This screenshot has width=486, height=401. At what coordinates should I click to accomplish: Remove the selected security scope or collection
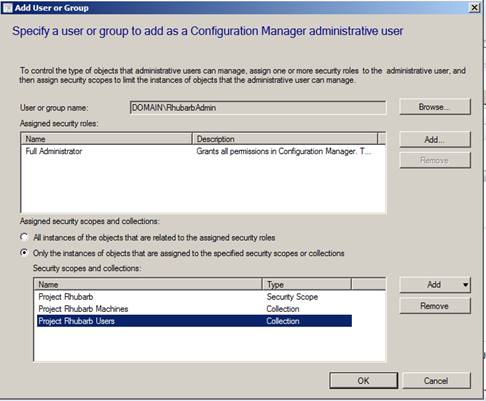(435, 306)
